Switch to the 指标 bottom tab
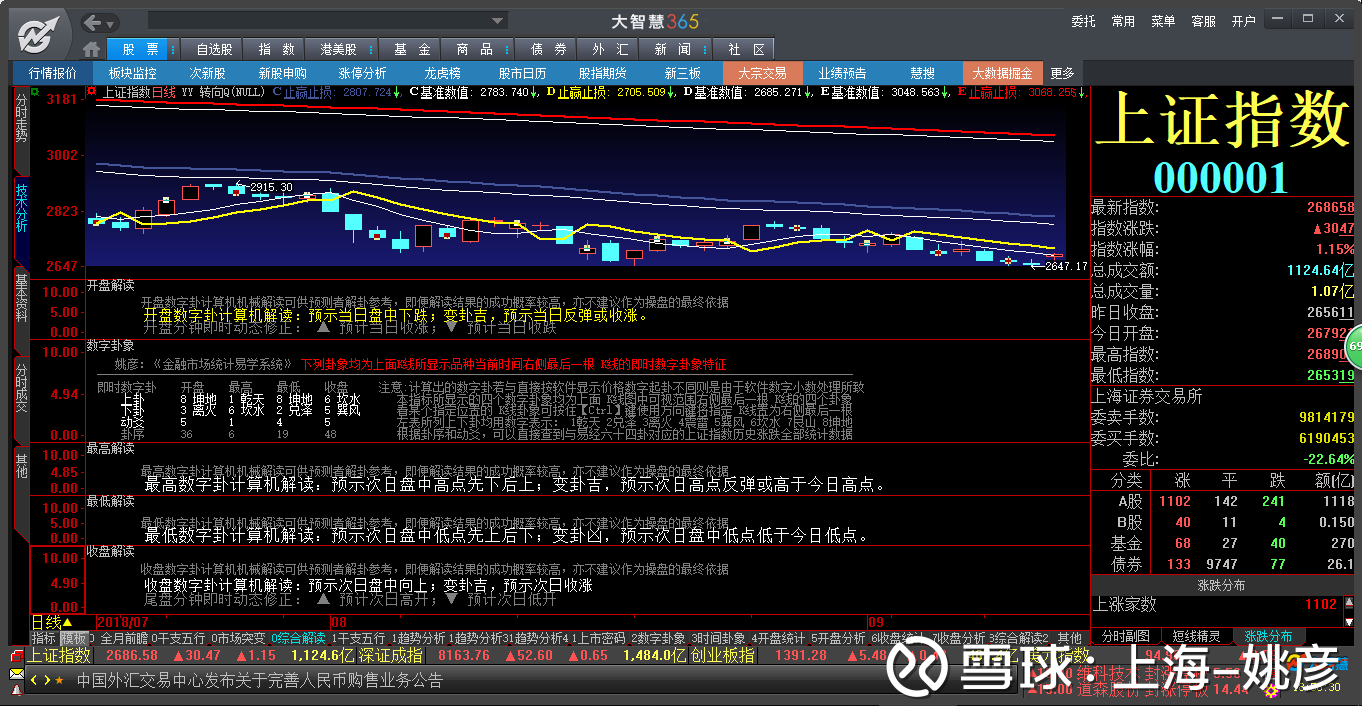This screenshot has height=706, width=1362. (43, 638)
